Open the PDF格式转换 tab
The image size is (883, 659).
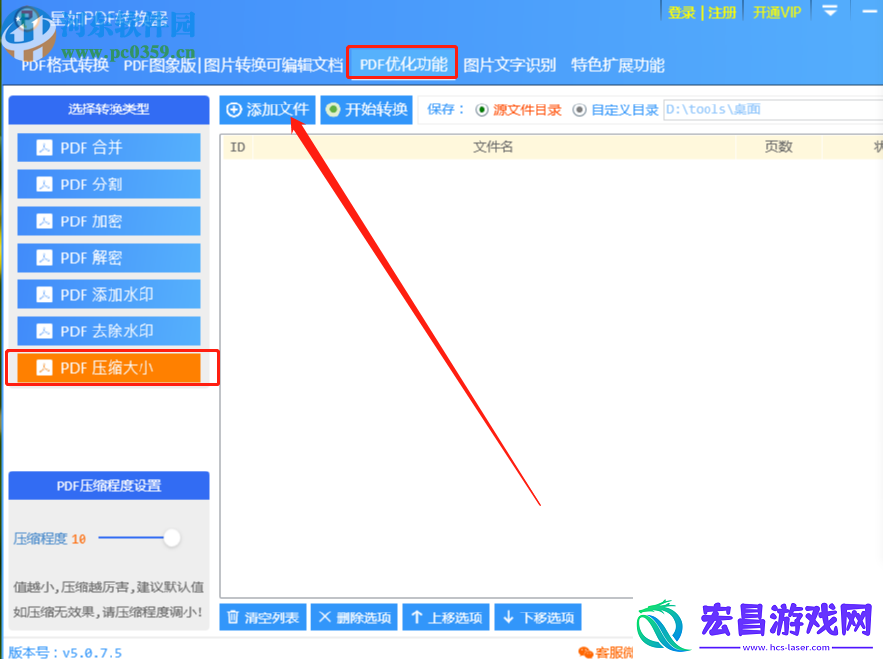coord(65,65)
